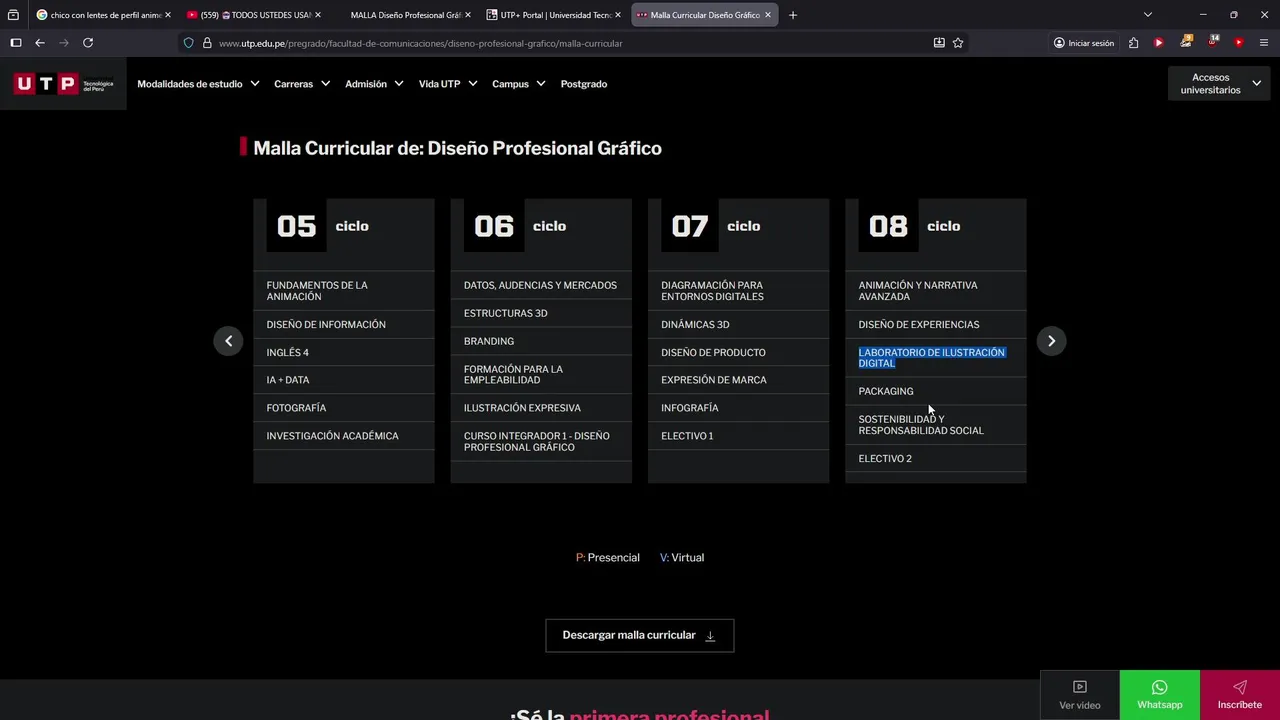Click the UTP logo
Viewport: 1280px width, 720px height.
point(63,84)
